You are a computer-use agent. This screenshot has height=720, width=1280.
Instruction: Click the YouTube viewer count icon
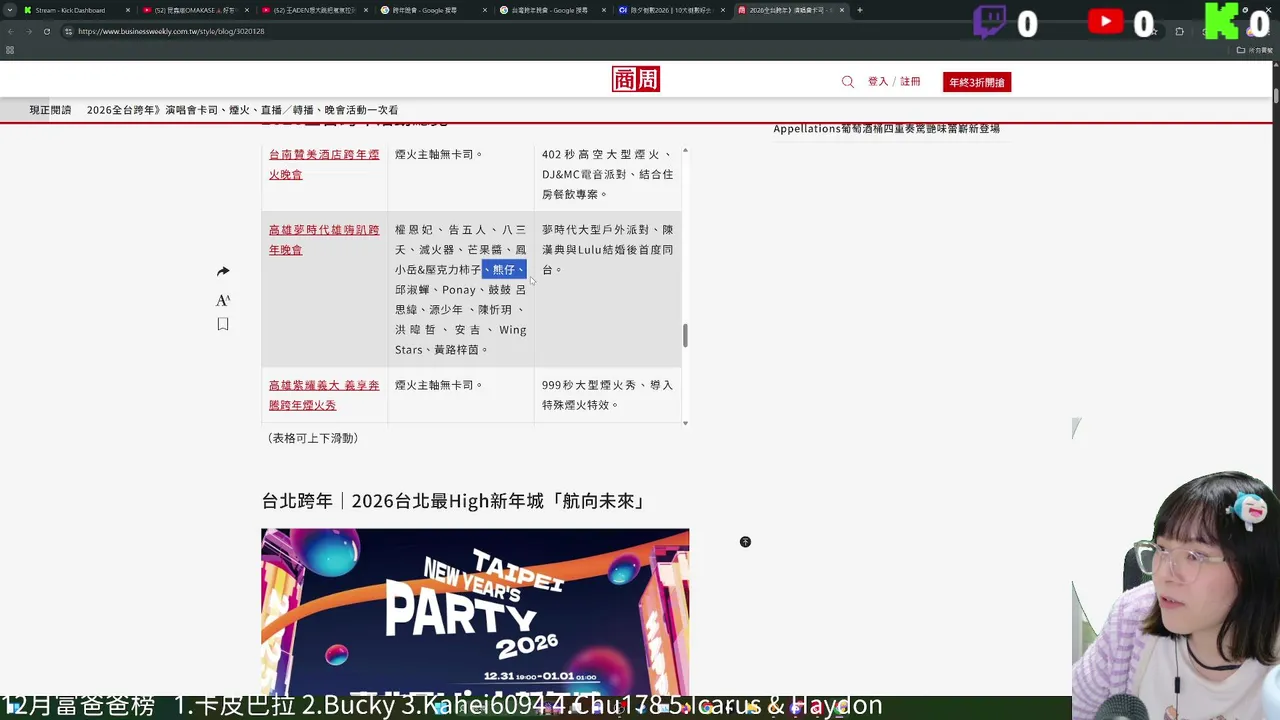[x=1105, y=21]
